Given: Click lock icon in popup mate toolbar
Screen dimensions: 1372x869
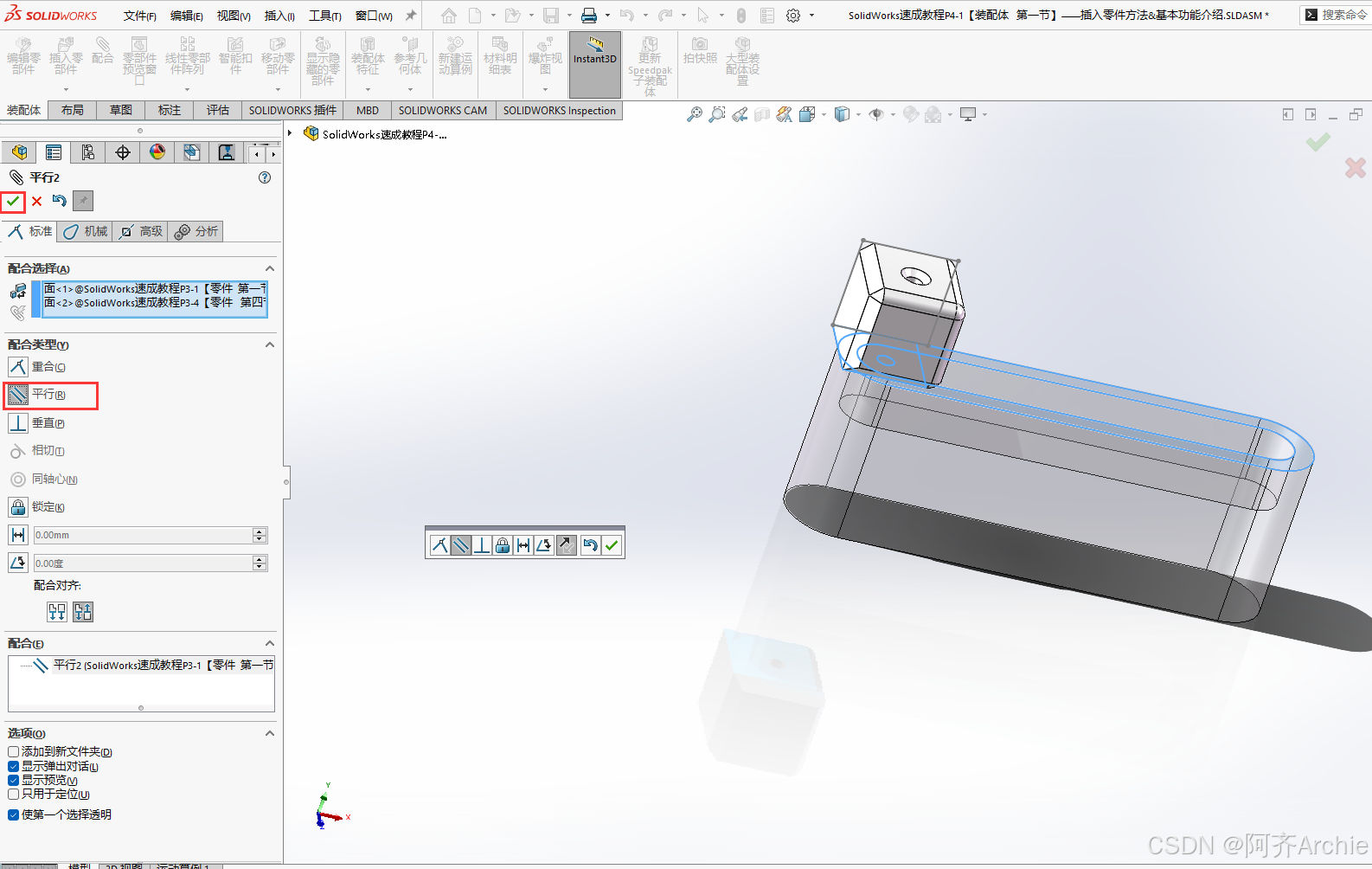Looking at the screenshot, I should tap(503, 545).
